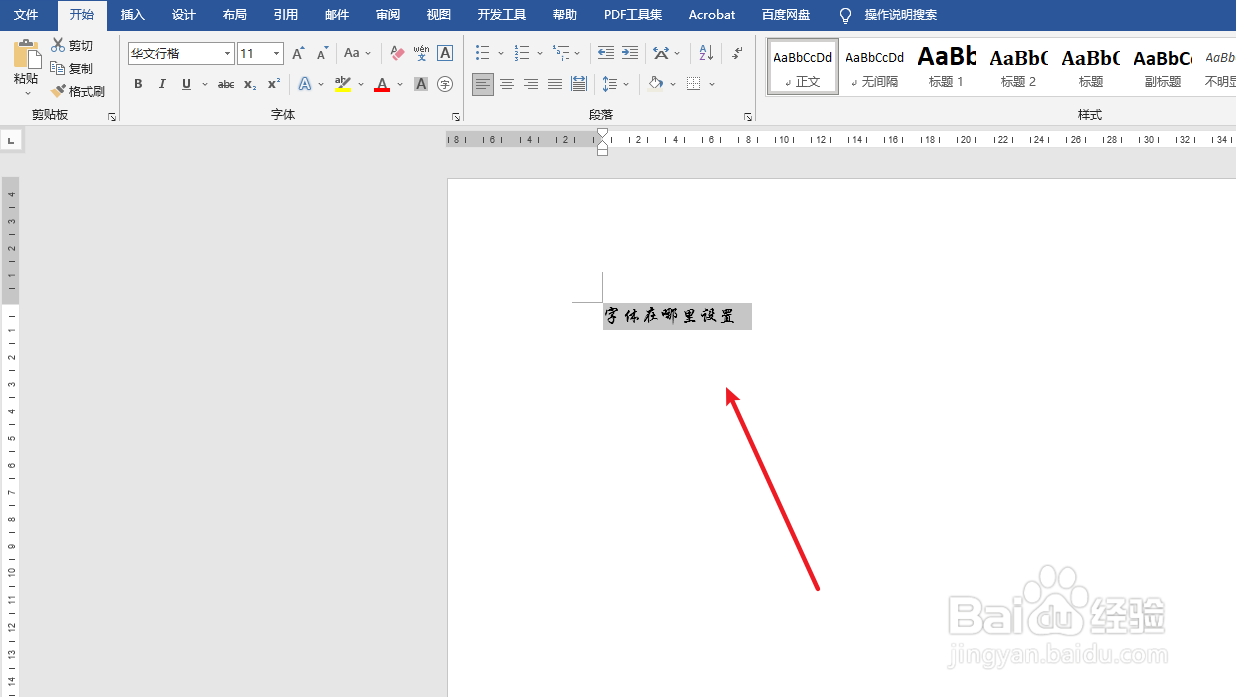This screenshot has height=697, width=1236.
Task: Click the numbered list icon
Action: tap(521, 53)
